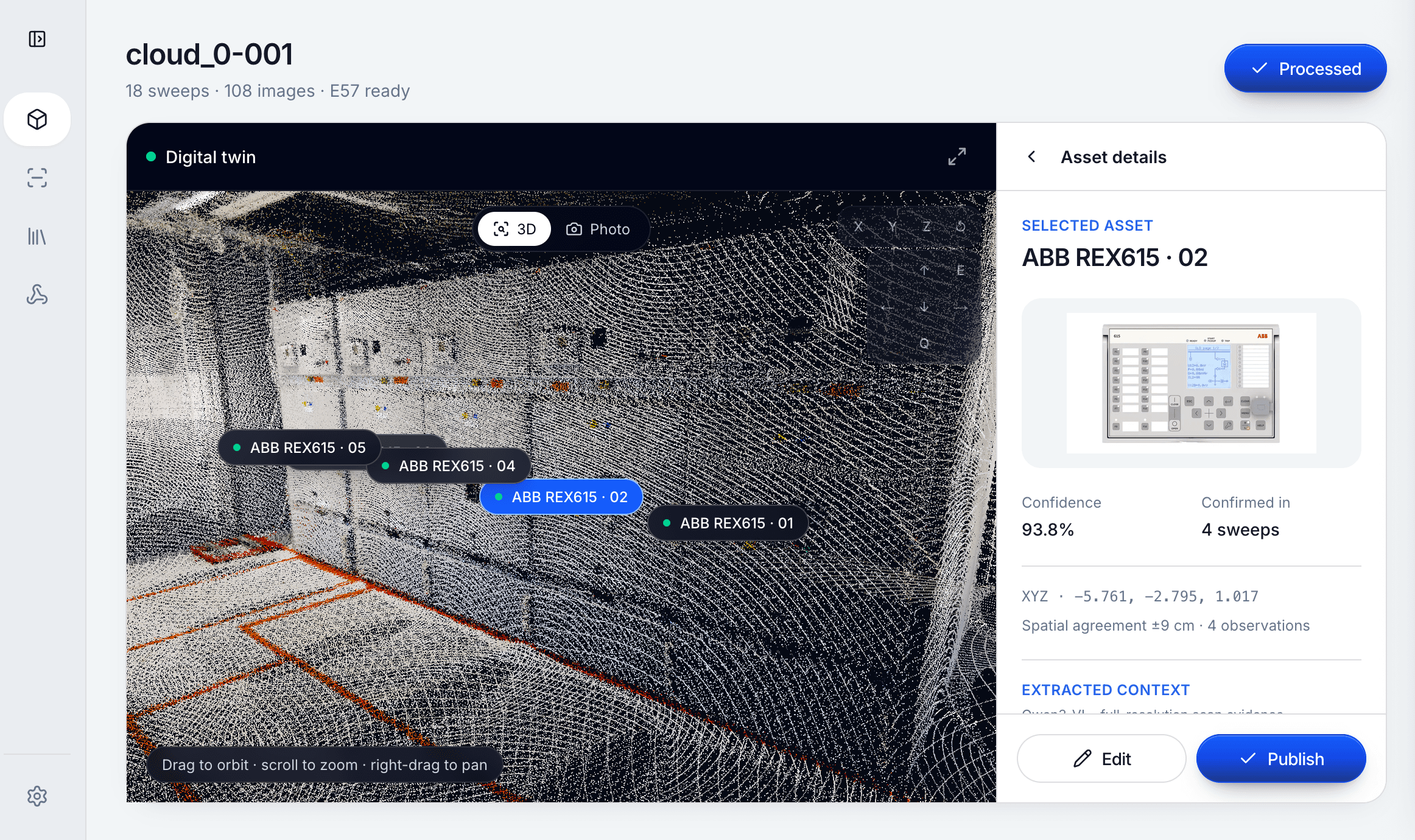Expand Digital twin viewer to fullscreen

(x=957, y=156)
